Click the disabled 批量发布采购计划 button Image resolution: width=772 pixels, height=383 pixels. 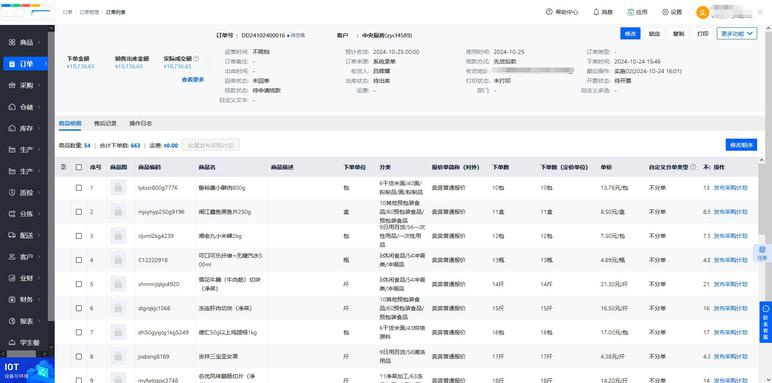pyautogui.click(x=211, y=145)
